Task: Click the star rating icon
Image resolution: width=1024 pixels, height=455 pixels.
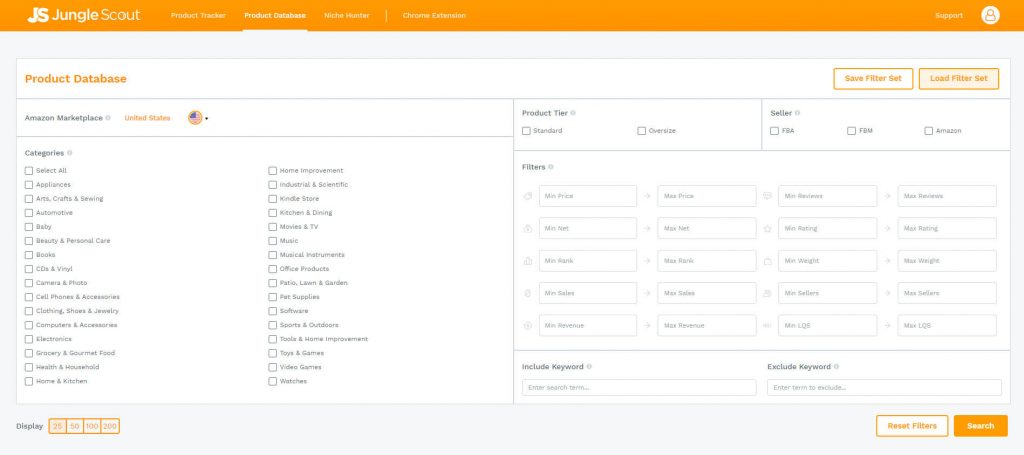Action: (767, 228)
